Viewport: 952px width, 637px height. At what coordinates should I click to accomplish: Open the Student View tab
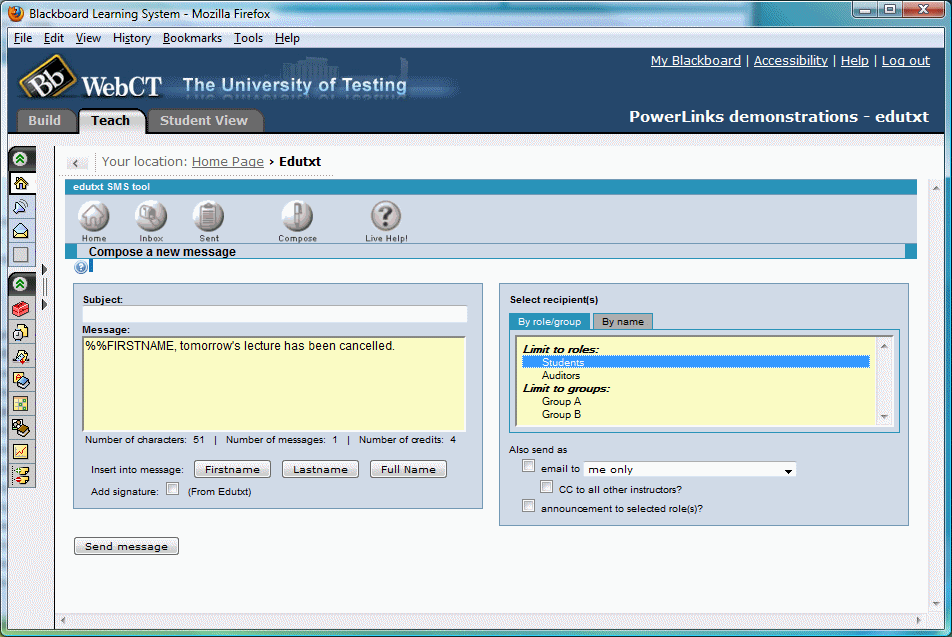(205, 120)
